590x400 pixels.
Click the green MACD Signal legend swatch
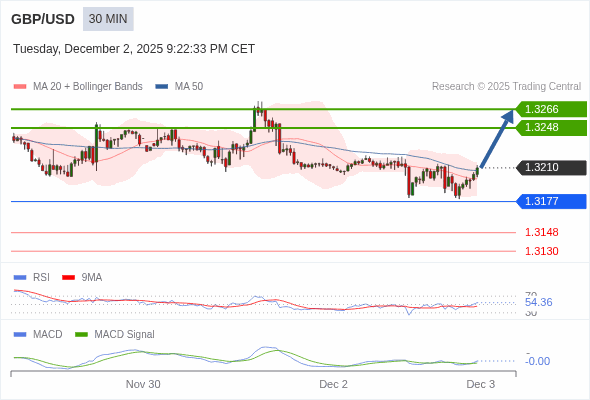pyautogui.click(x=81, y=335)
